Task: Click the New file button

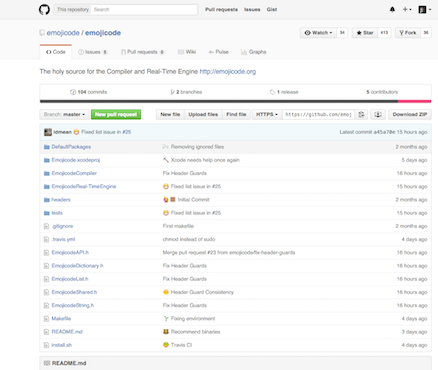Action: 170,114
